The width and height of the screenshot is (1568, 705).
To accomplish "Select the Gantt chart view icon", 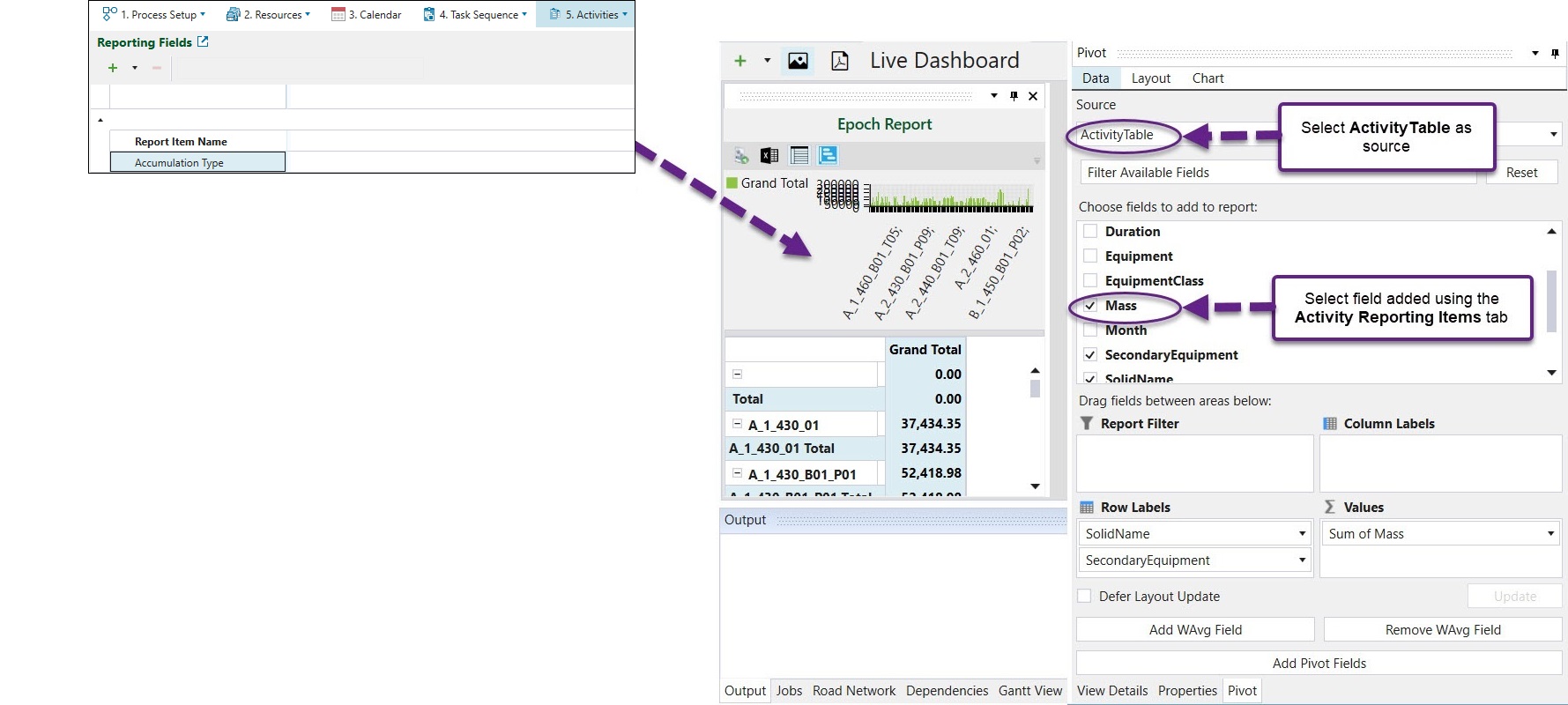I will [x=828, y=156].
